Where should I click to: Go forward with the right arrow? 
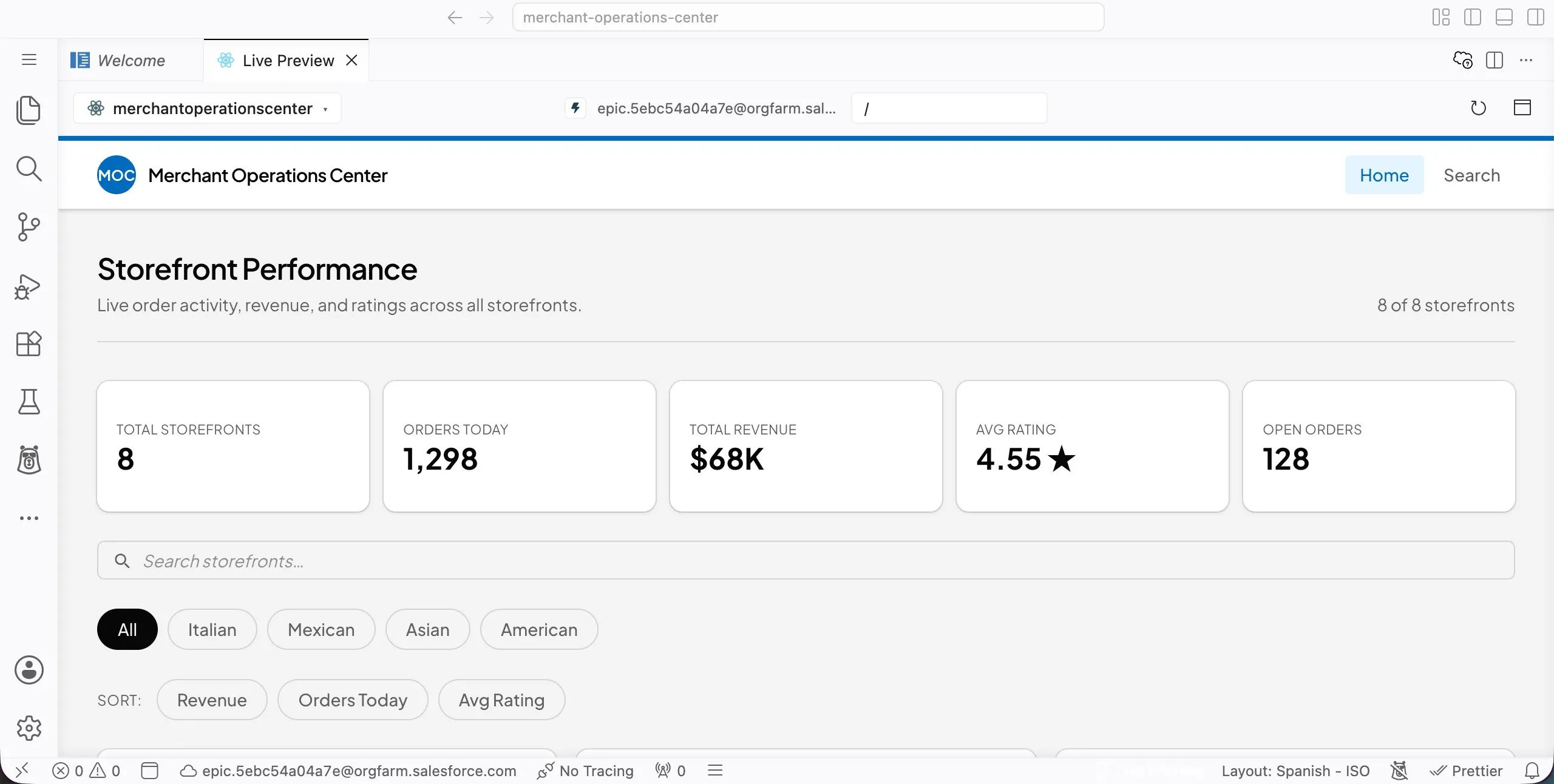(x=486, y=18)
